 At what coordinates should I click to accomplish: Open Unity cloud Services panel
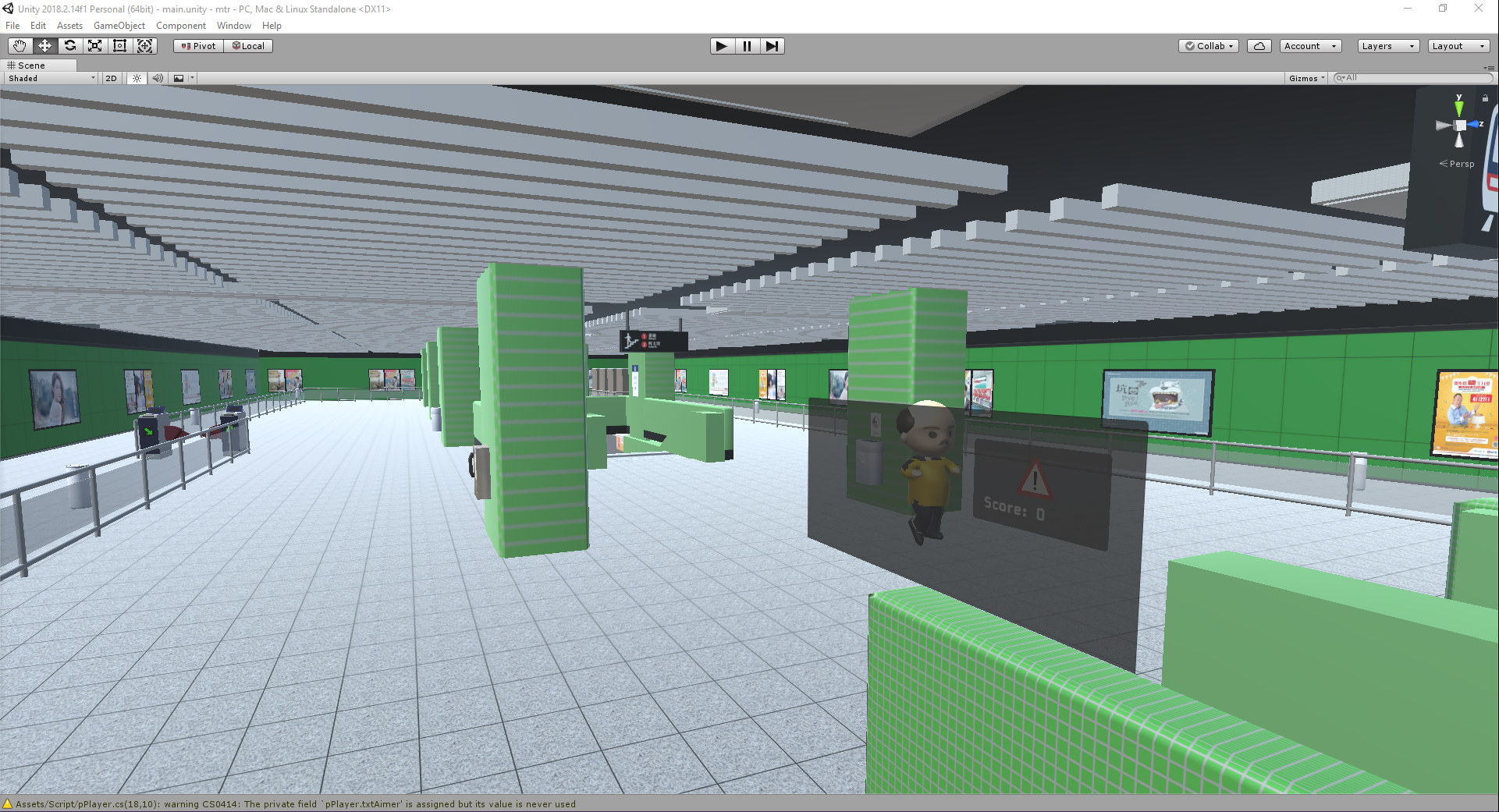[1259, 46]
